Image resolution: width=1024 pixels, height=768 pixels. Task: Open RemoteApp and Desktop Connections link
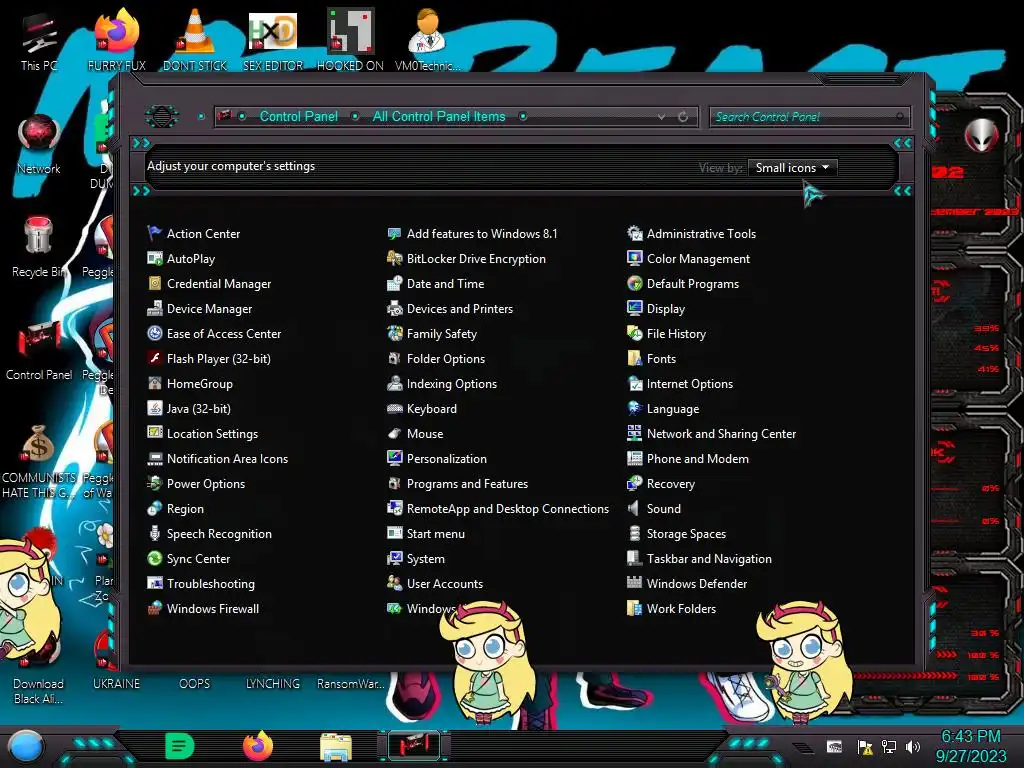point(508,509)
